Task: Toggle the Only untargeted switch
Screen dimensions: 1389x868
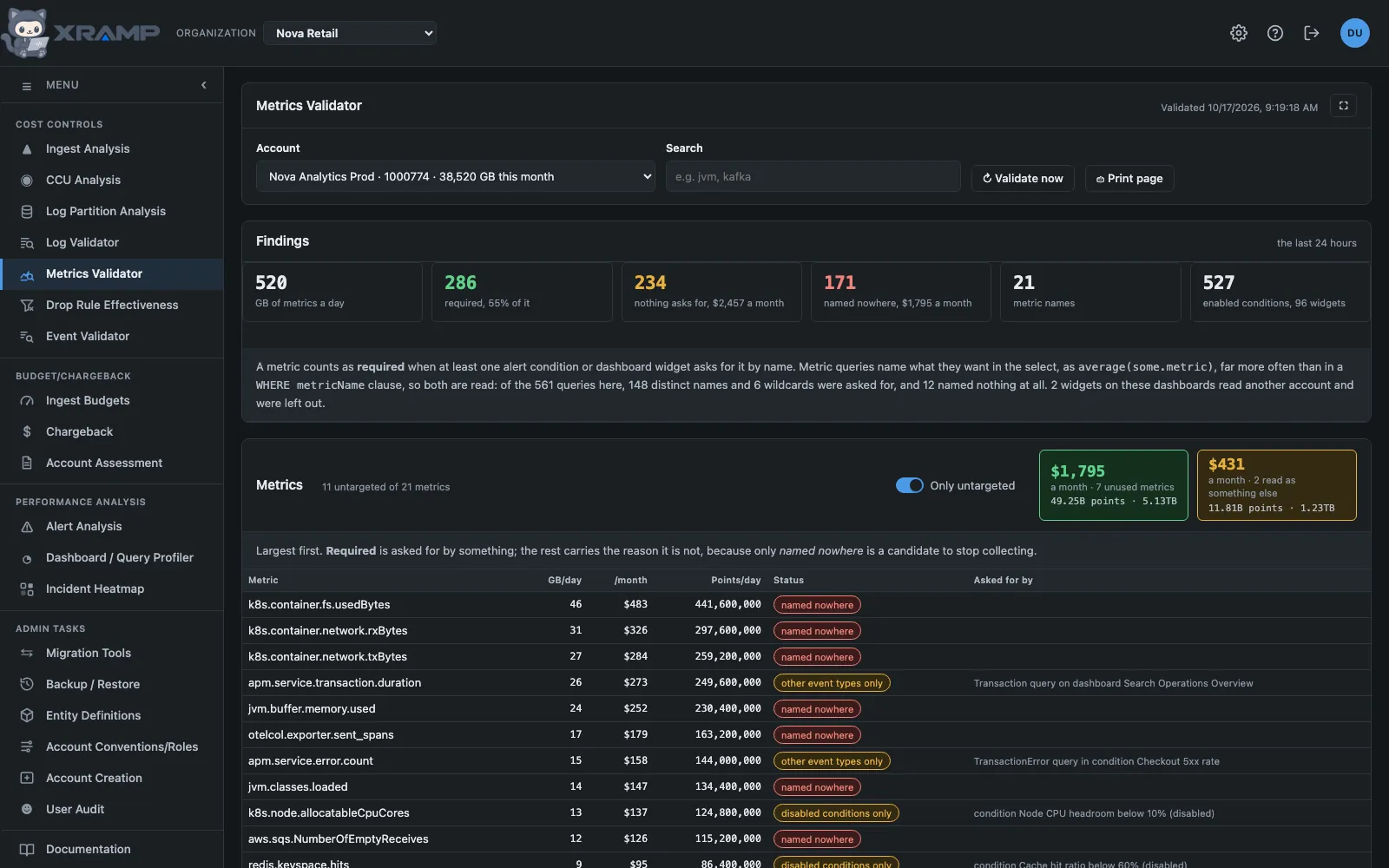Action: coord(910,486)
